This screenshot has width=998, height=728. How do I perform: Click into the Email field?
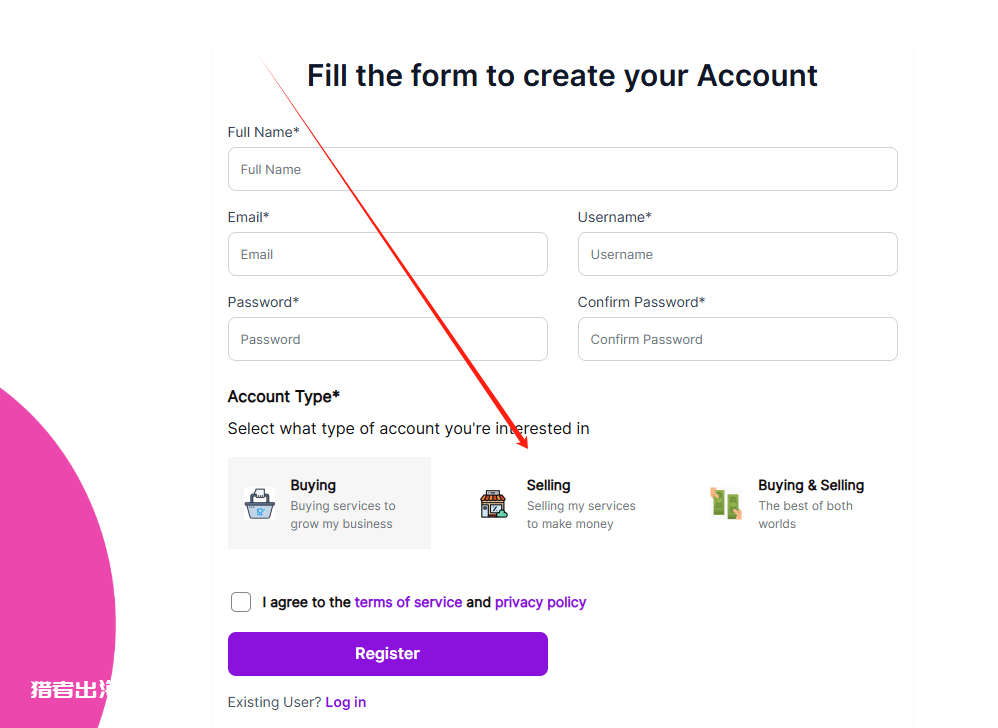388,254
